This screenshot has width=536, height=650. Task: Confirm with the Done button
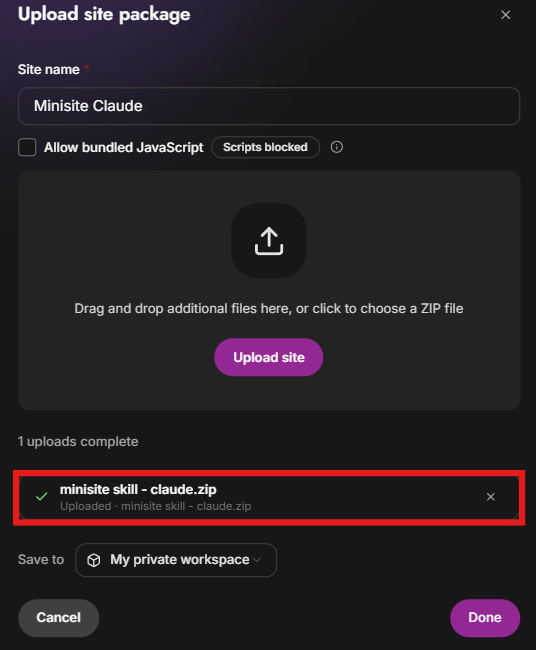tap(485, 618)
